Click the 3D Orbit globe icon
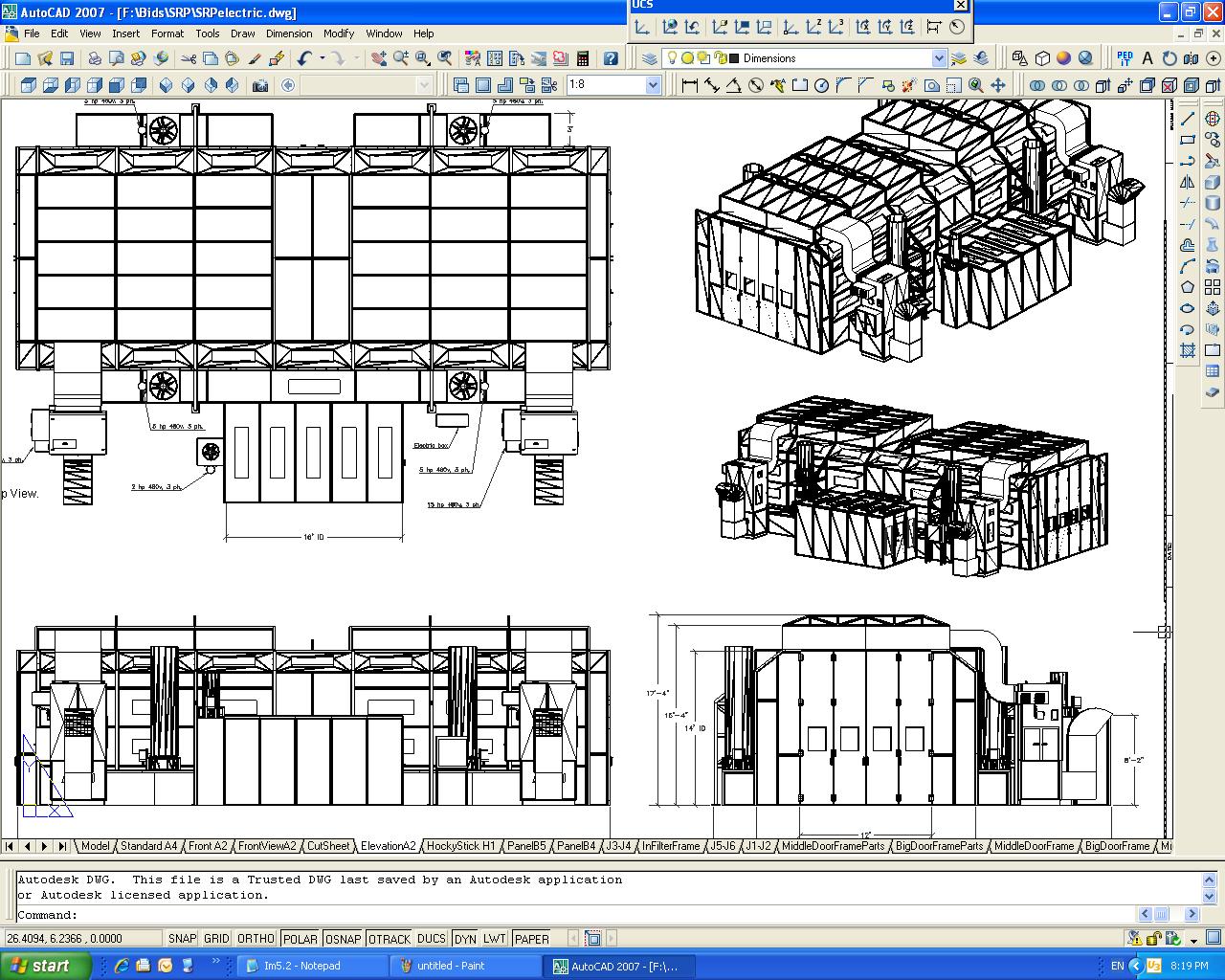1225x980 pixels. pyautogui.click(x=1213, y=119)
